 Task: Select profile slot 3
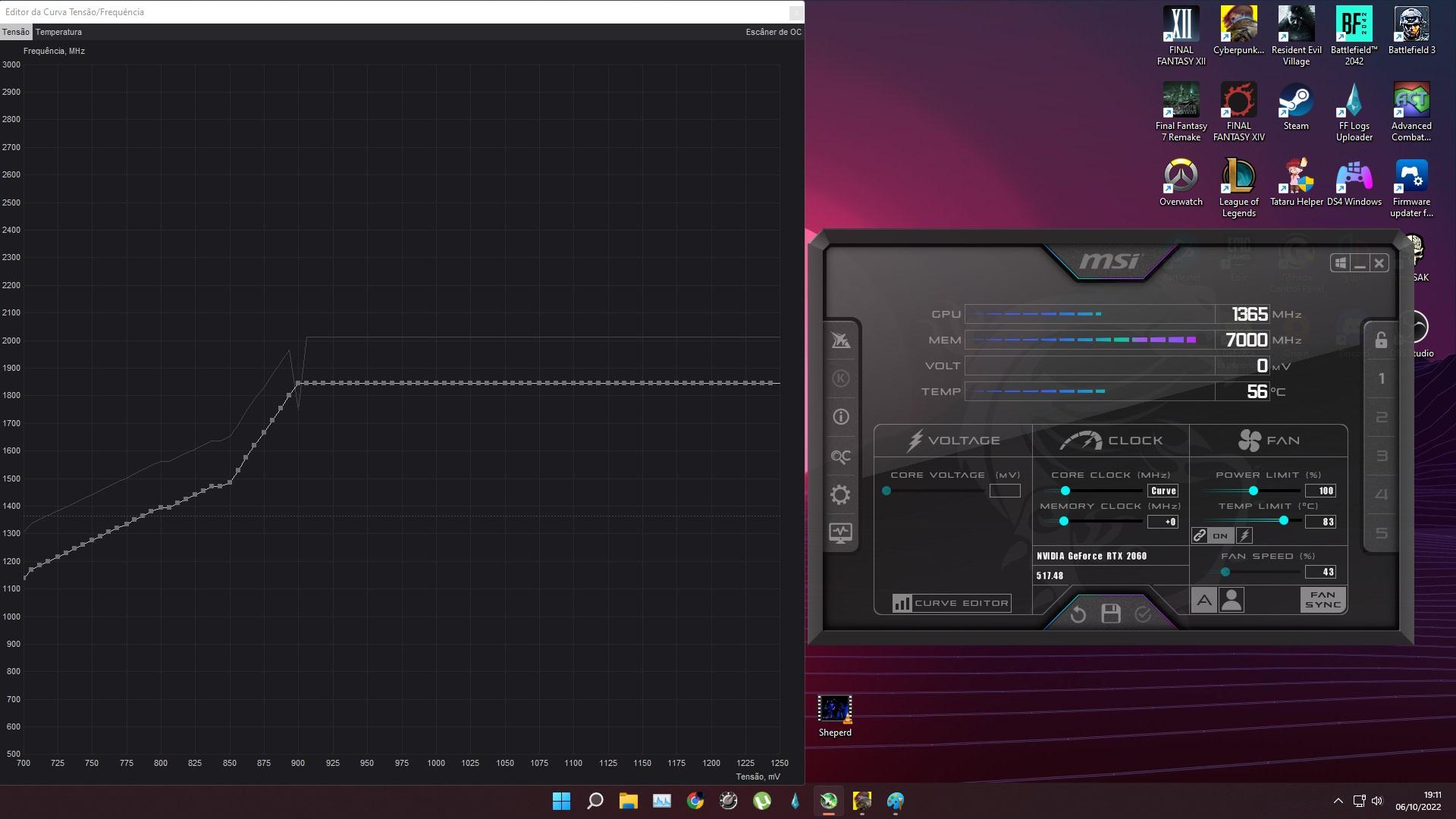pyautogui.click(x=1382, y=456)
